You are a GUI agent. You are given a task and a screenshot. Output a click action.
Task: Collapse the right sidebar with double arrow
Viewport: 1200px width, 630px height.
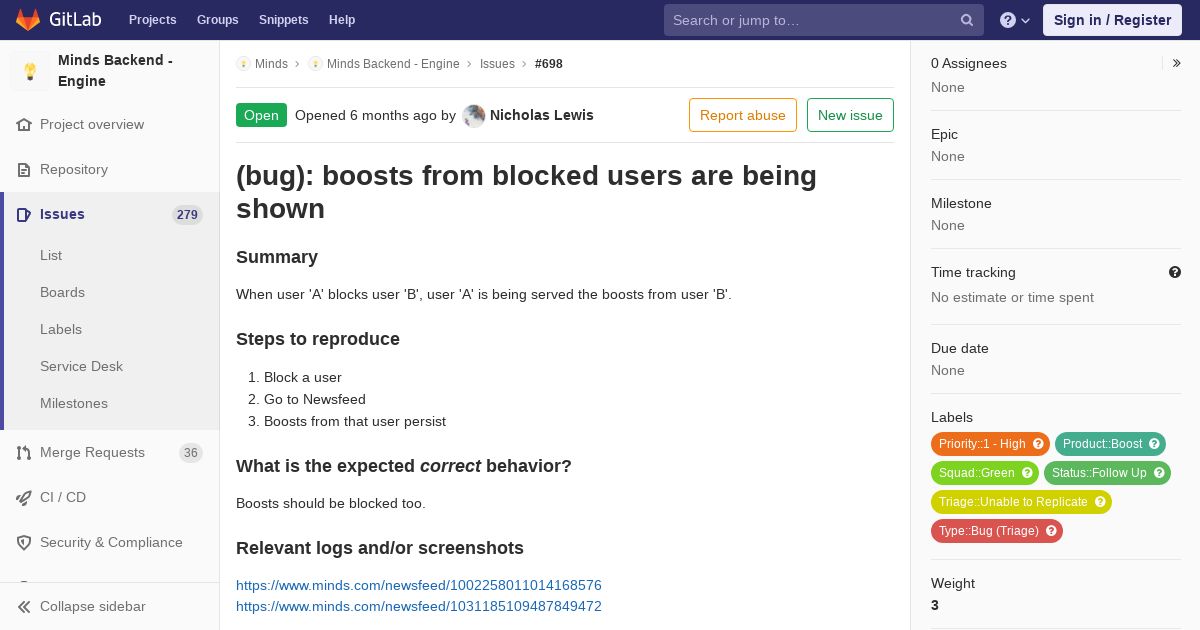pyautogui.click(x=1176, y=63)
